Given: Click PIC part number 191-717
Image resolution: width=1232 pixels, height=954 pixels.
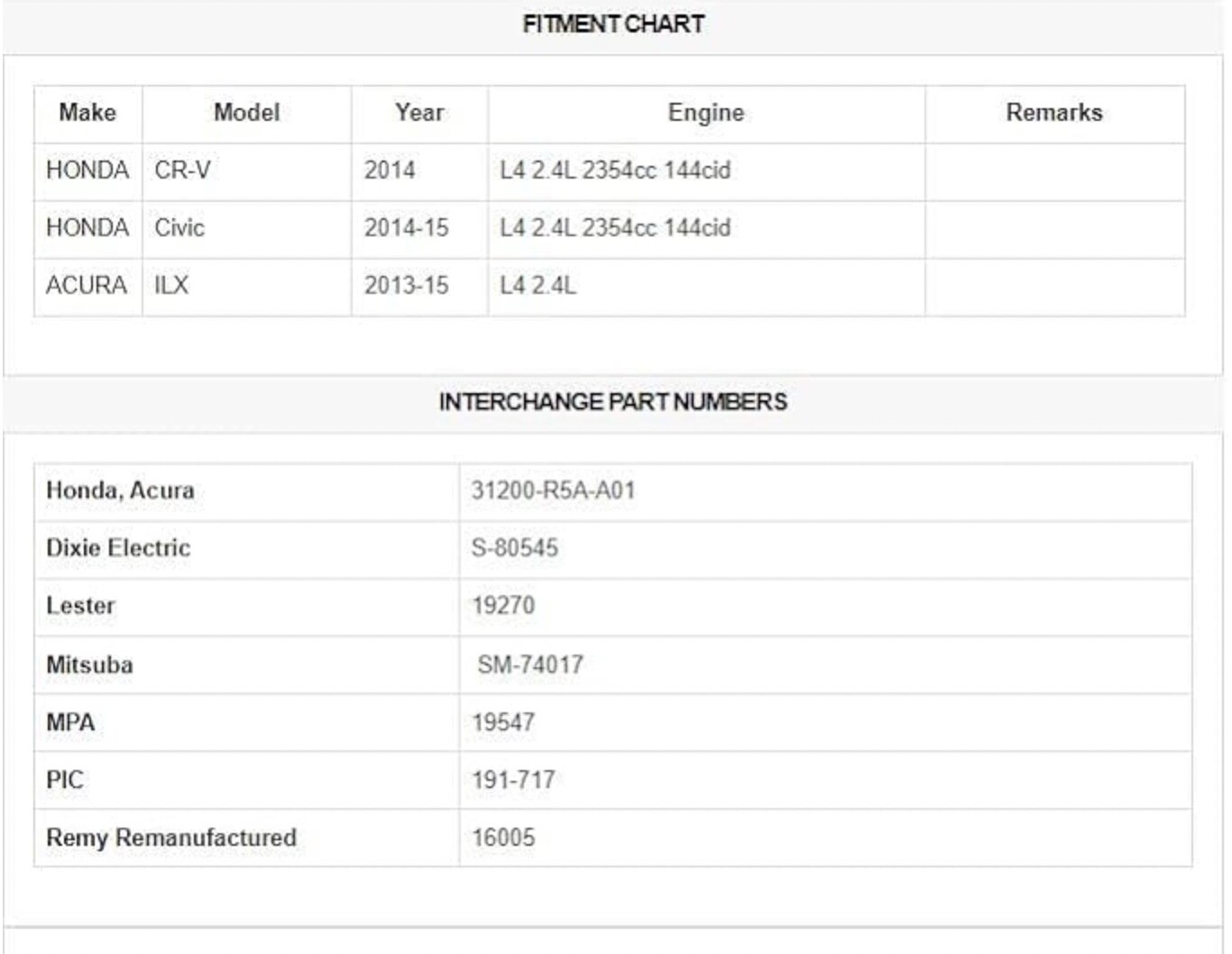Looking at the screenshot, I should (513, 781).
